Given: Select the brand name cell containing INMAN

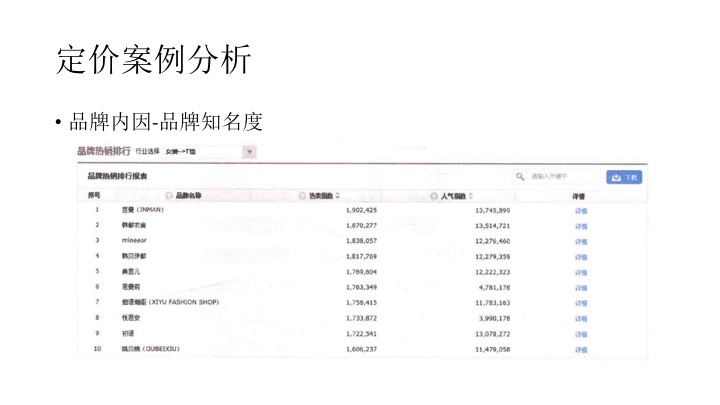Looking at the screenshot, I should (143, 210).
